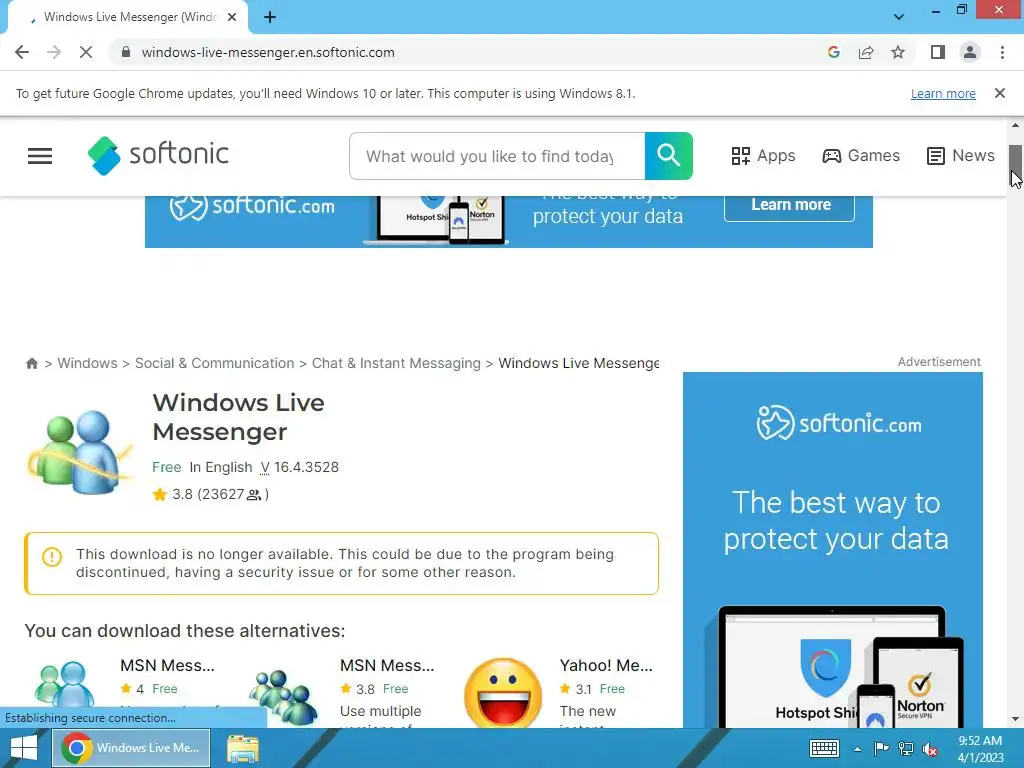Click the Softonic logo
Screen dimensions: 1024x768
click(x=158, y=155)
